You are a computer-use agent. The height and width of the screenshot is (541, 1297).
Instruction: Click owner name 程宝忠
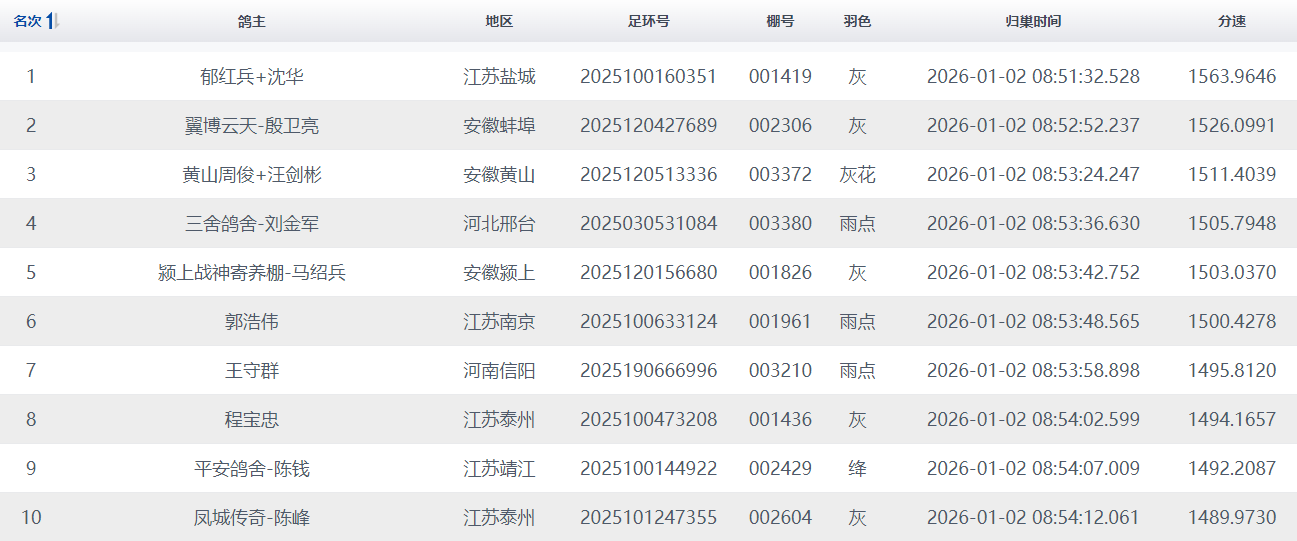[x=251, y=420]
